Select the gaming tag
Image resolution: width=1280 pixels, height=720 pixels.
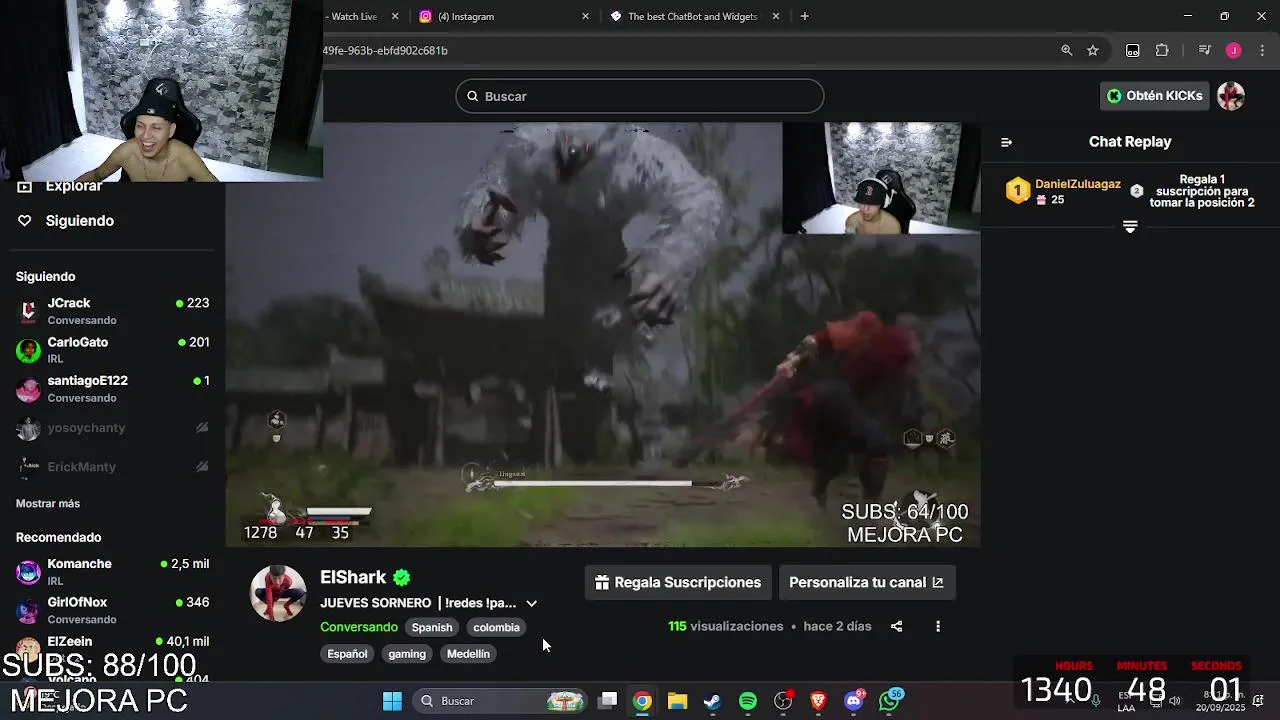click(x=407, y=654)
